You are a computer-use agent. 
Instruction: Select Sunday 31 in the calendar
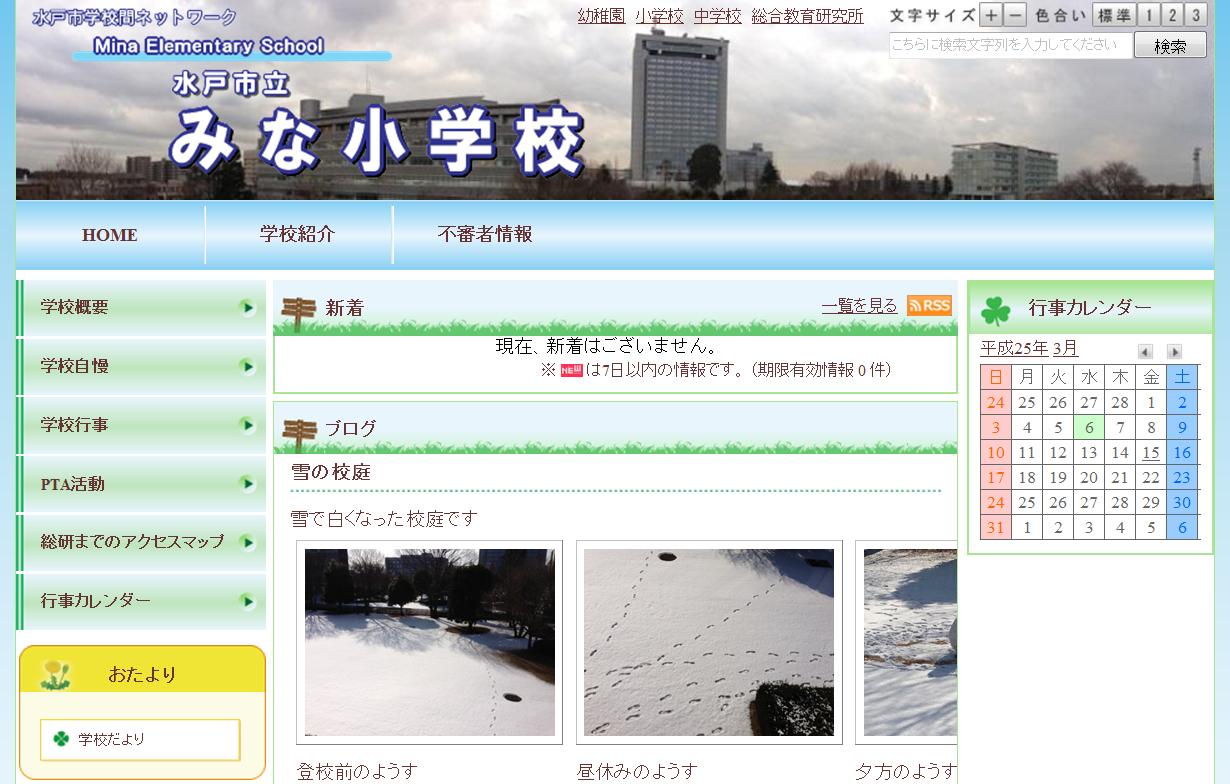(x=996, y=527)
